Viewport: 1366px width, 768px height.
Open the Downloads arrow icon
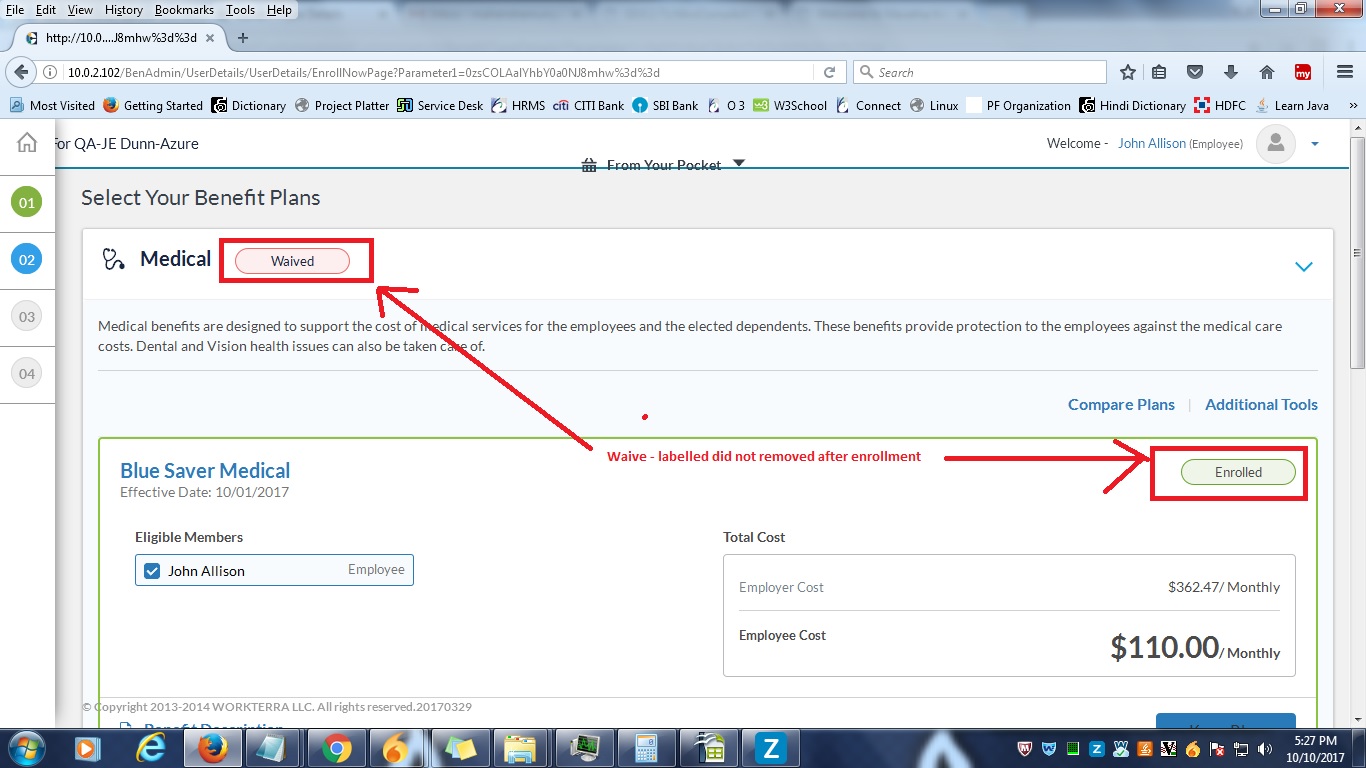click(1230, 72)
